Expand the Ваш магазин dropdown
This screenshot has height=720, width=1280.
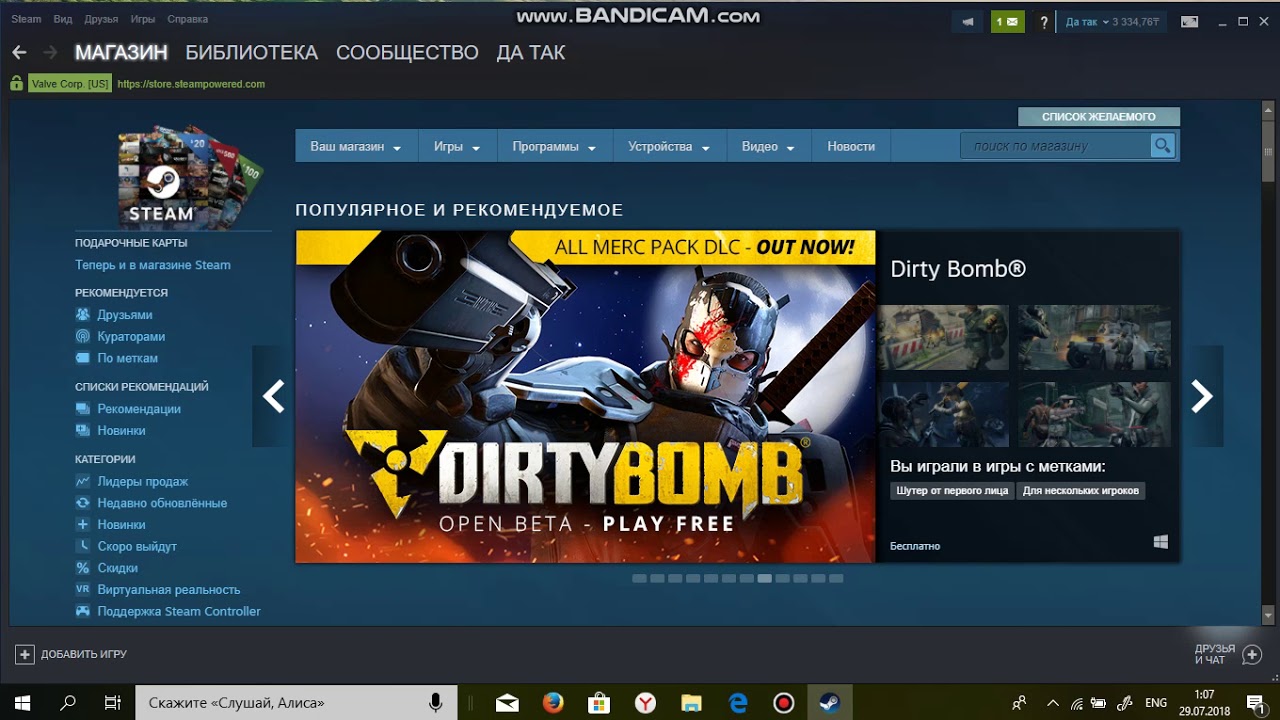click(355, 146)
